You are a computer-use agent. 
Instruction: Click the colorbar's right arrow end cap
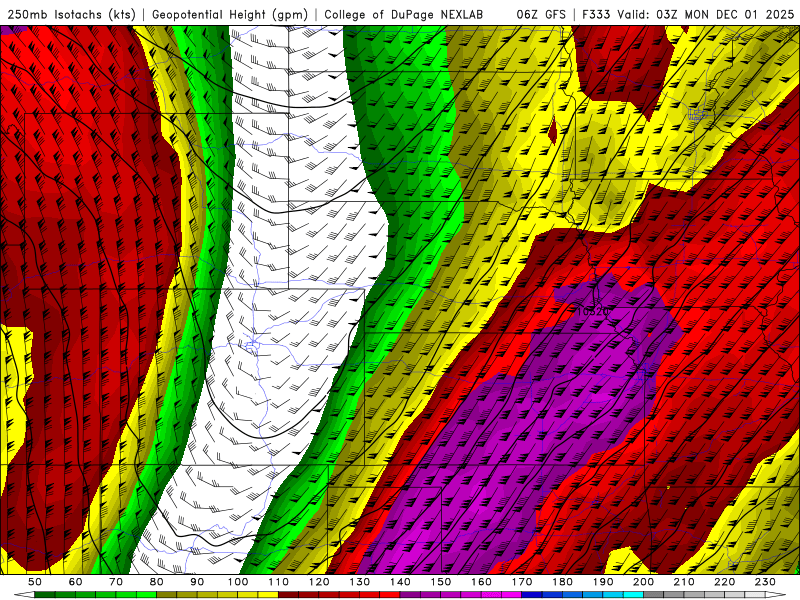(775, 595)
